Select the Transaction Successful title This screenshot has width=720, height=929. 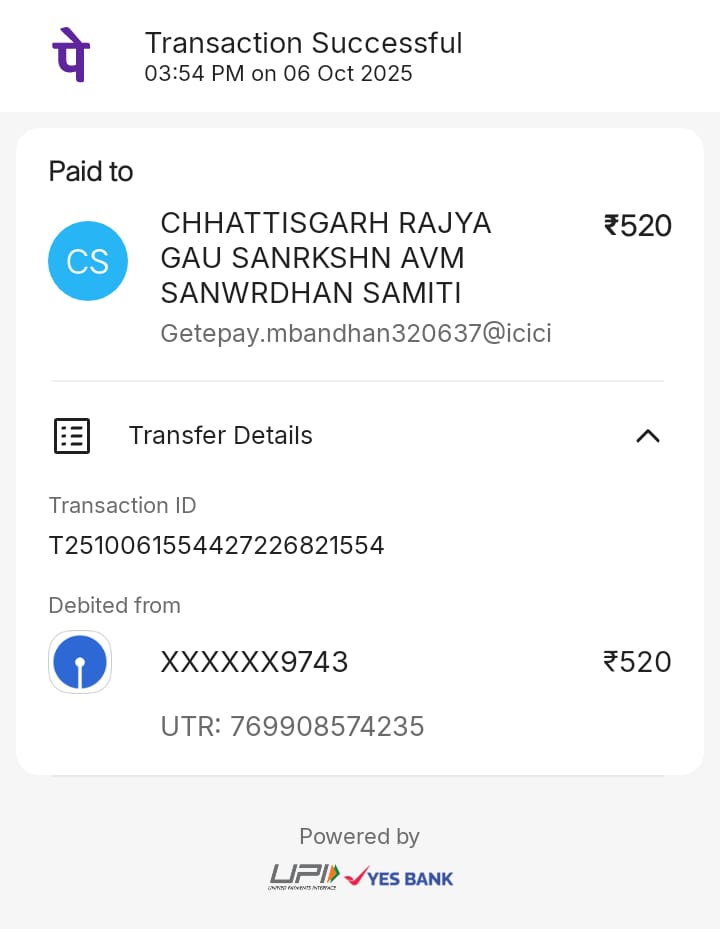303,43
